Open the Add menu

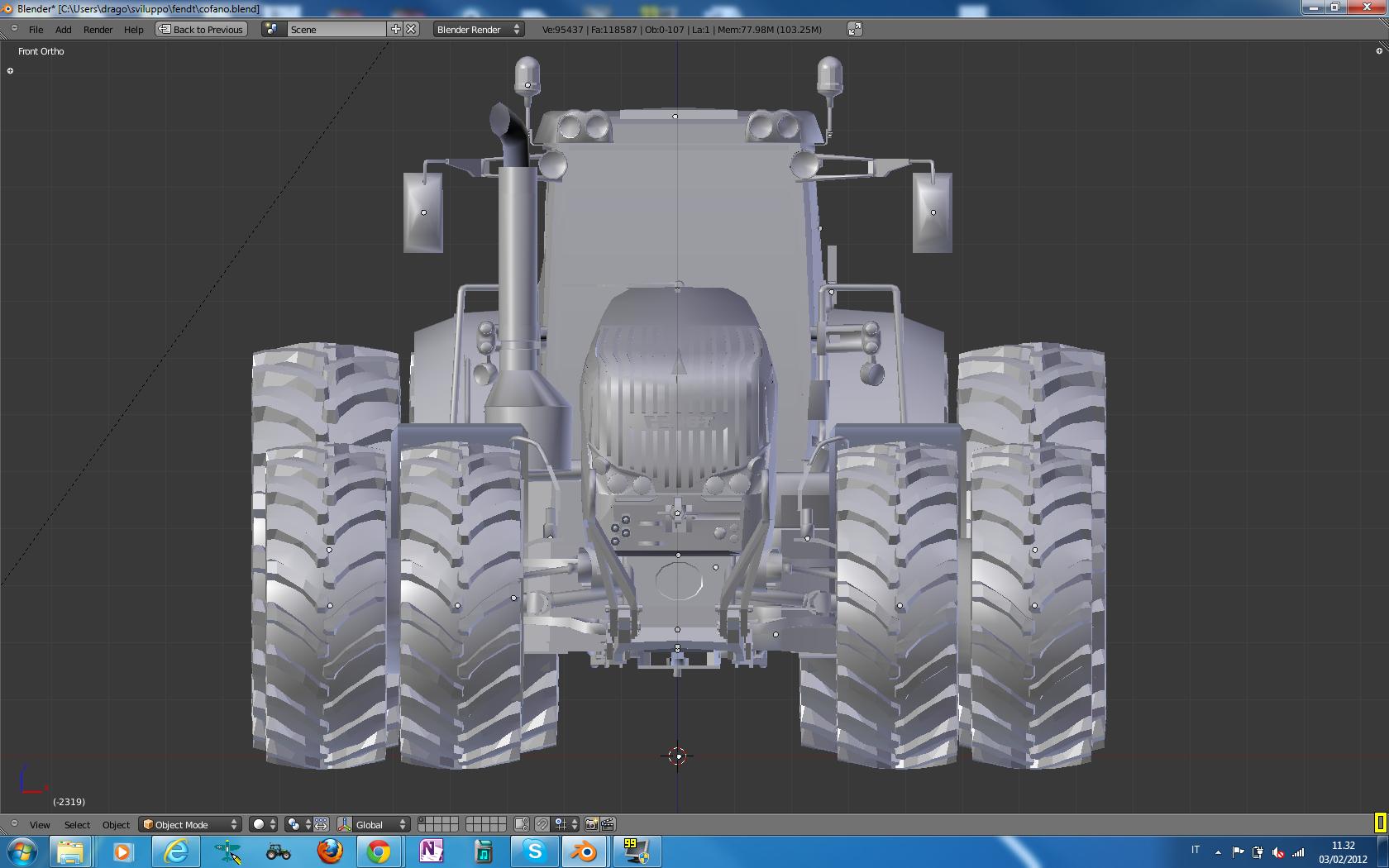(x=63, y=29)
